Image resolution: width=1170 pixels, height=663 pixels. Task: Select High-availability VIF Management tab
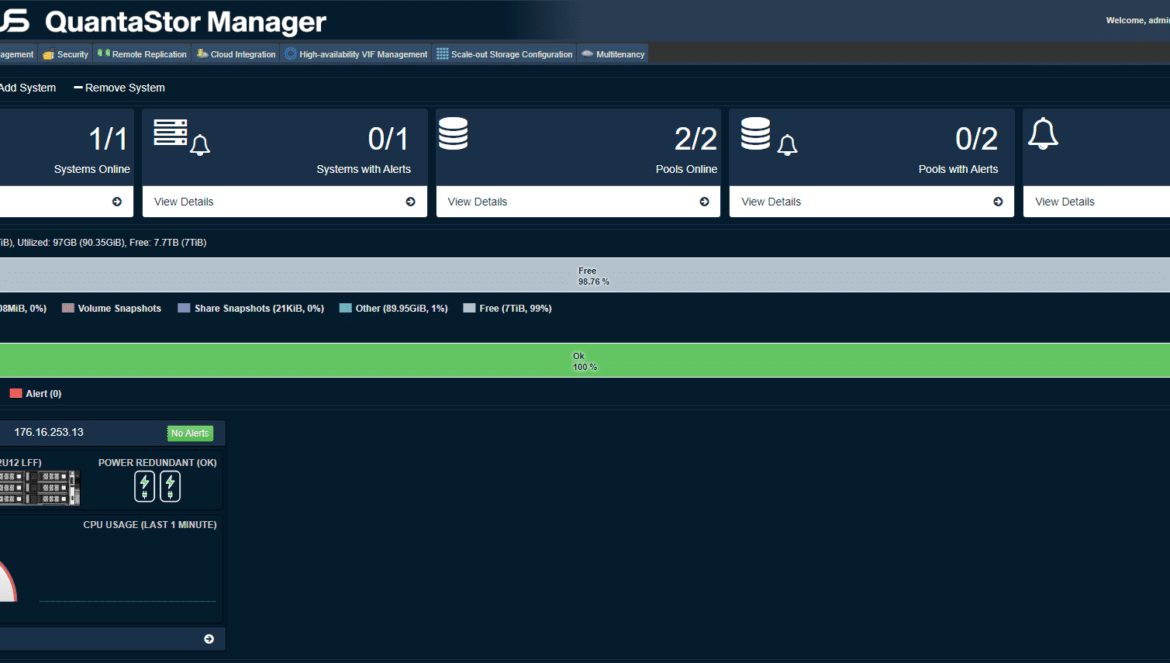coord(356,54)
